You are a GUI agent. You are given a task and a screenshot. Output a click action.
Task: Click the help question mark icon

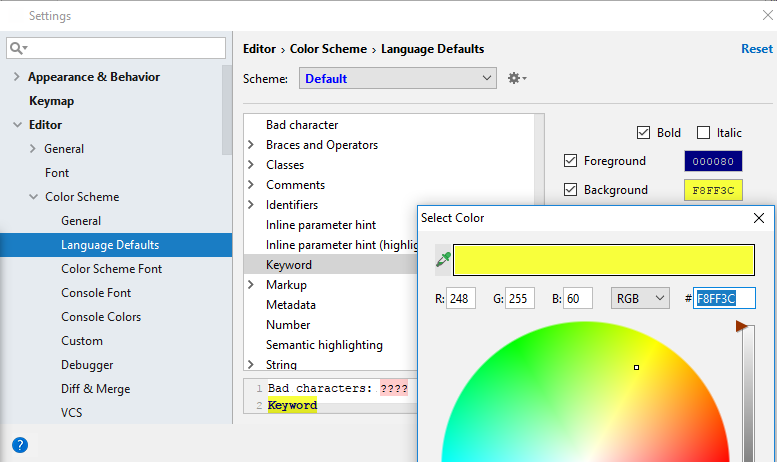click(20, 445)
